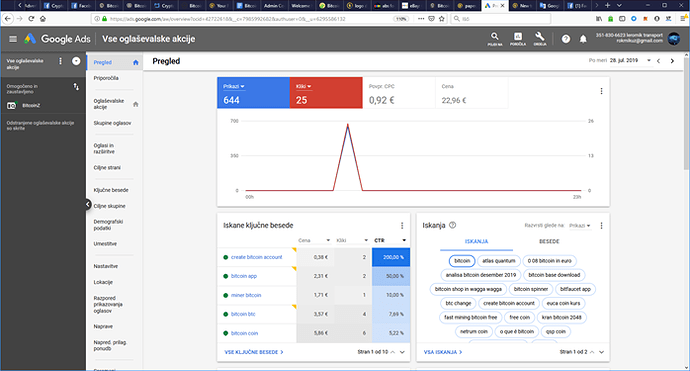Screen dimensions: 690x371
Task: Open the Prikazi metric dropdown
Action: tap(234, 86)
